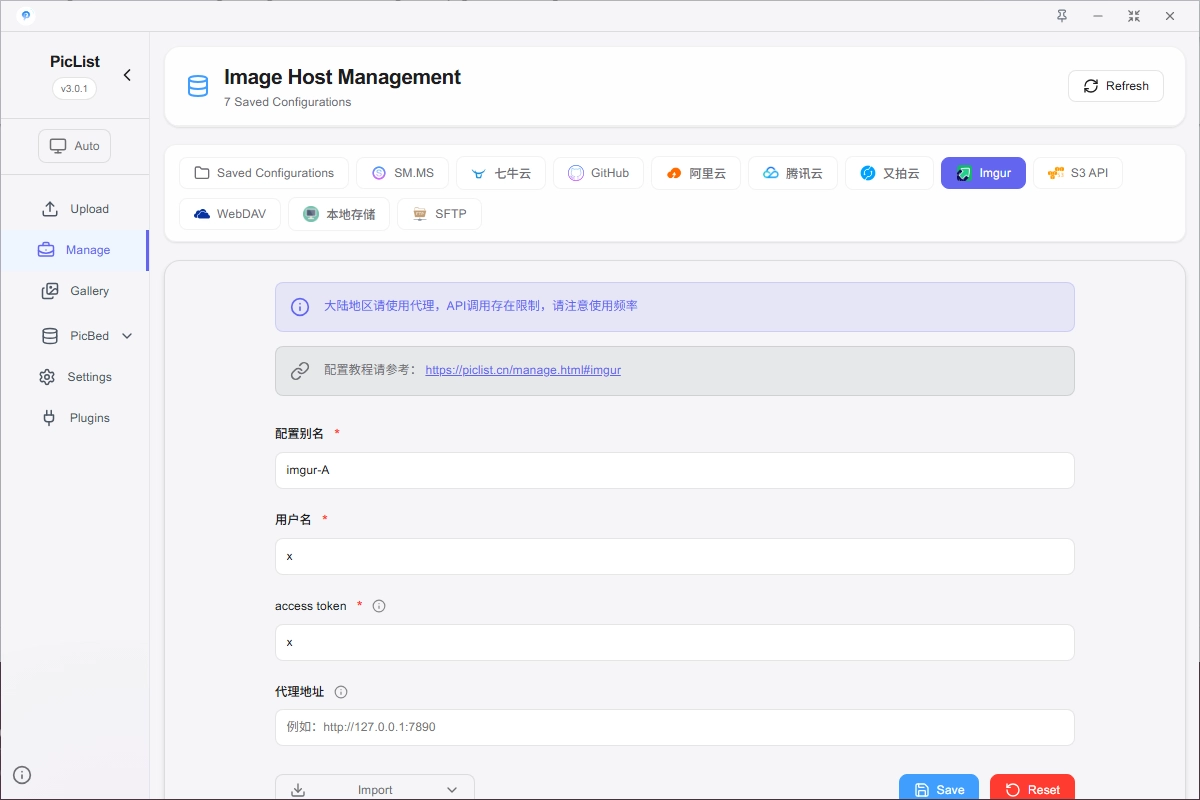Screen dimensions: 1200x800
Task: Select the 腾讯云 host tab
Action: 792,173
